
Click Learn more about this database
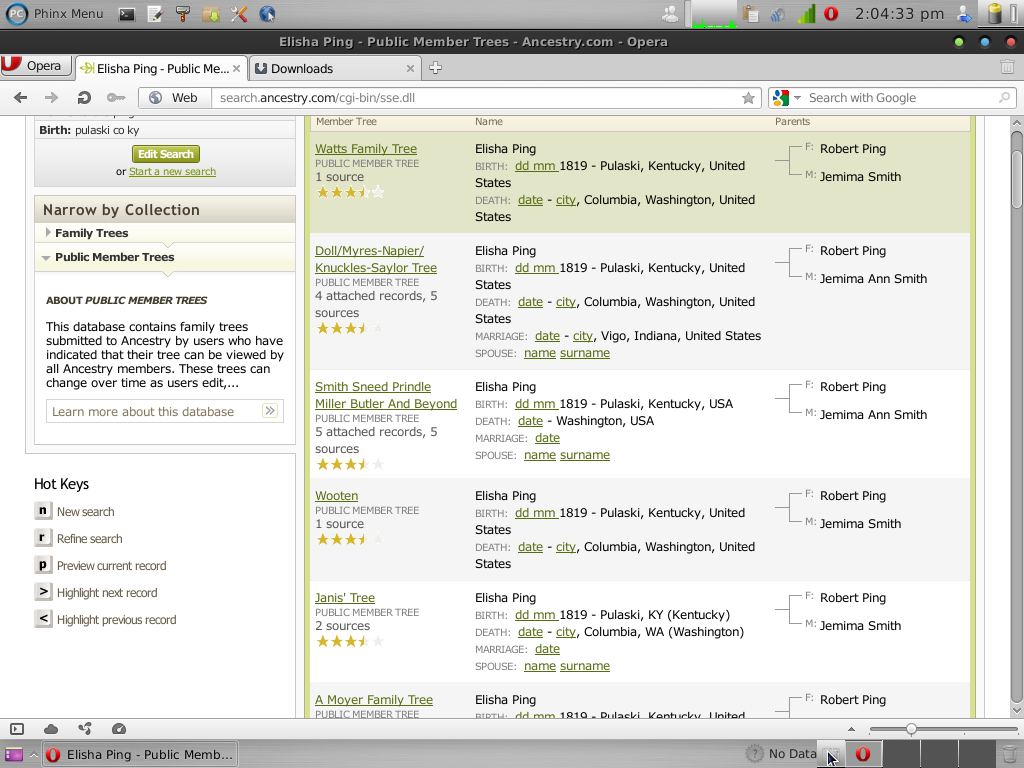143,411
